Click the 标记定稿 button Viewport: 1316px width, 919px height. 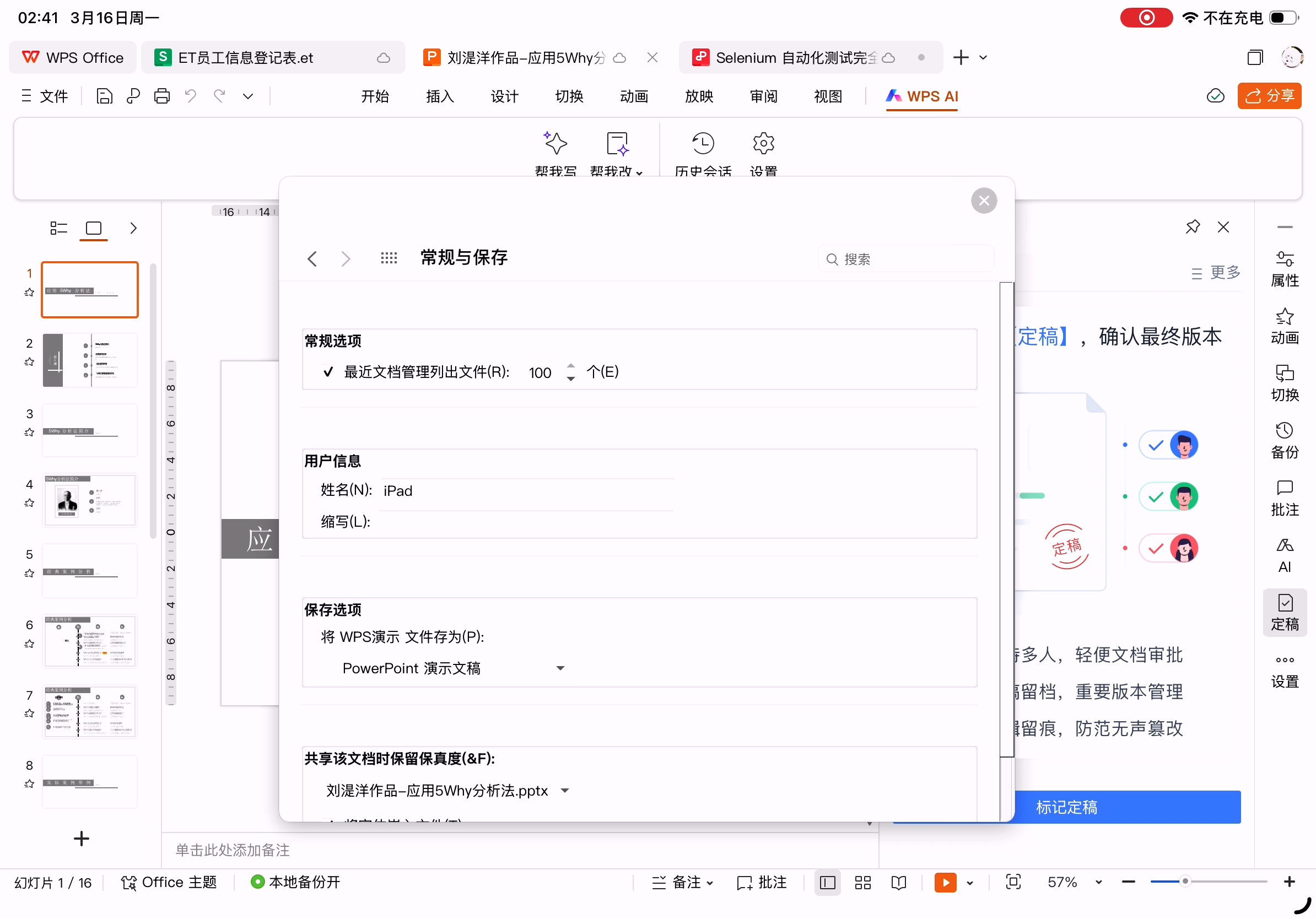pos(1066,807)
